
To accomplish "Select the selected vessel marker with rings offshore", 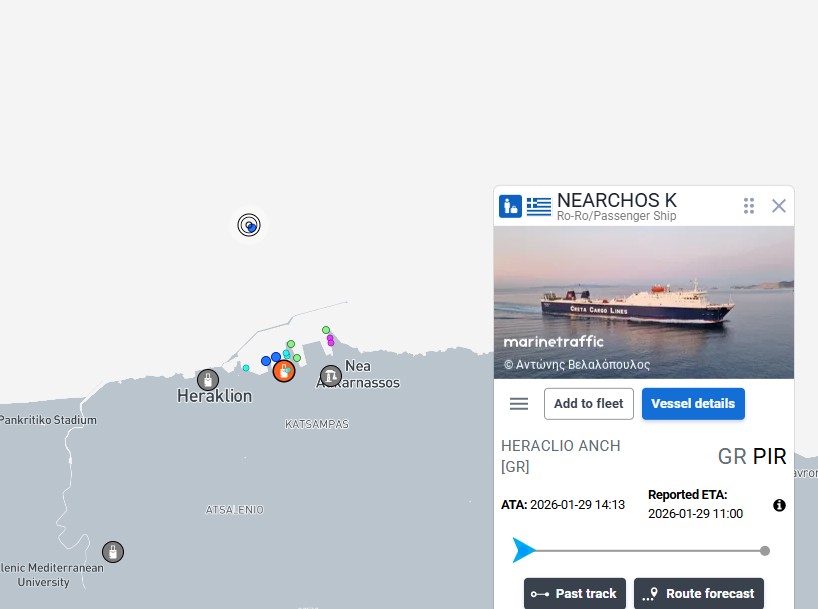I will 250,225.
